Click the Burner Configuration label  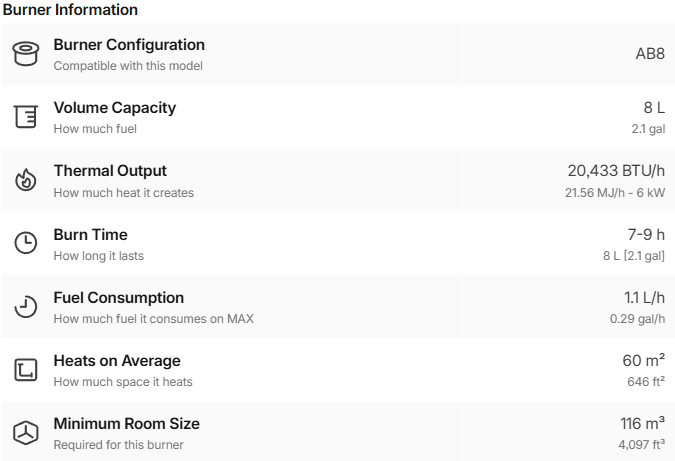tap(129, 45)
